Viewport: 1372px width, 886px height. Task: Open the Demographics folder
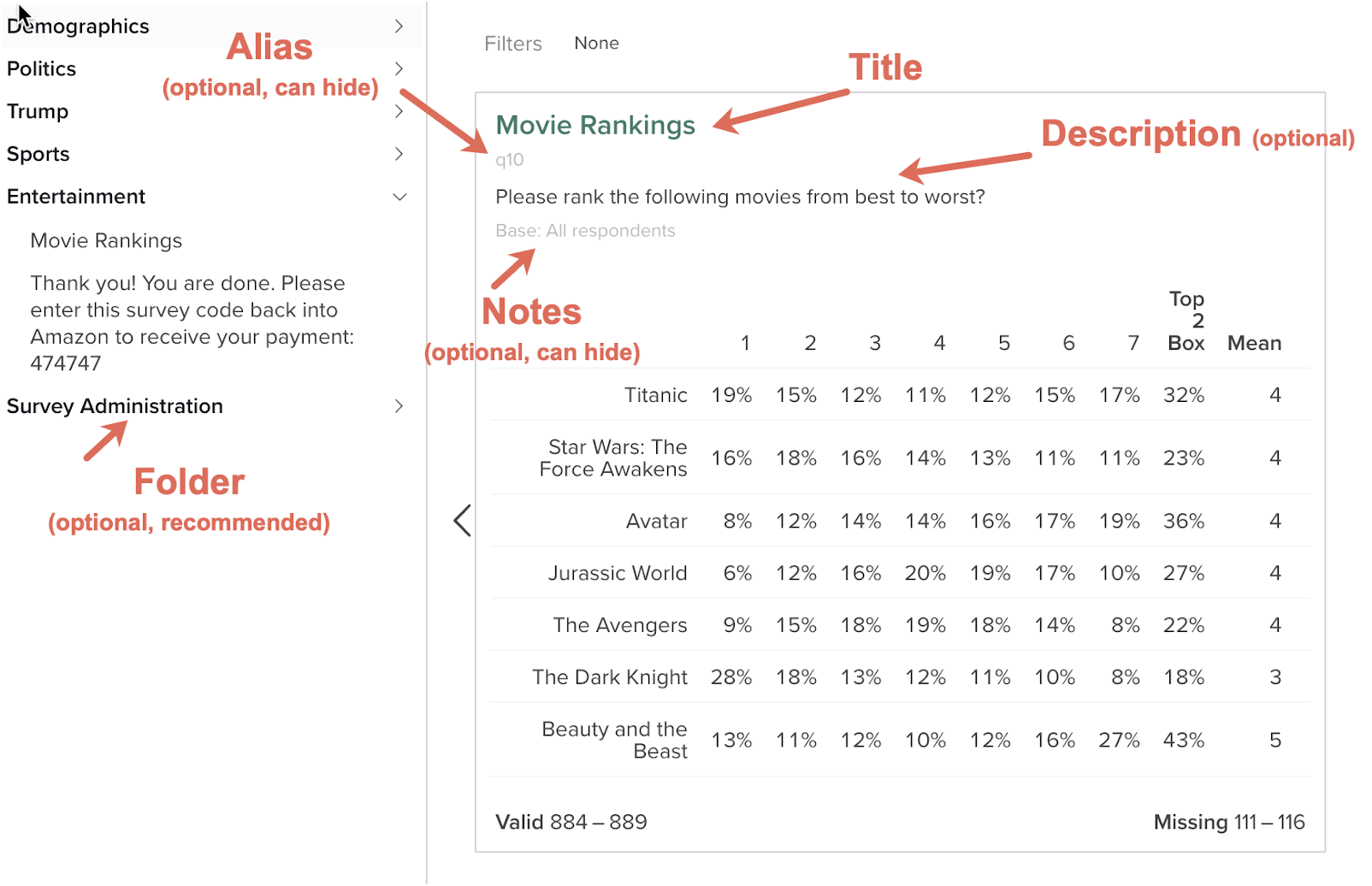[79, 27]
